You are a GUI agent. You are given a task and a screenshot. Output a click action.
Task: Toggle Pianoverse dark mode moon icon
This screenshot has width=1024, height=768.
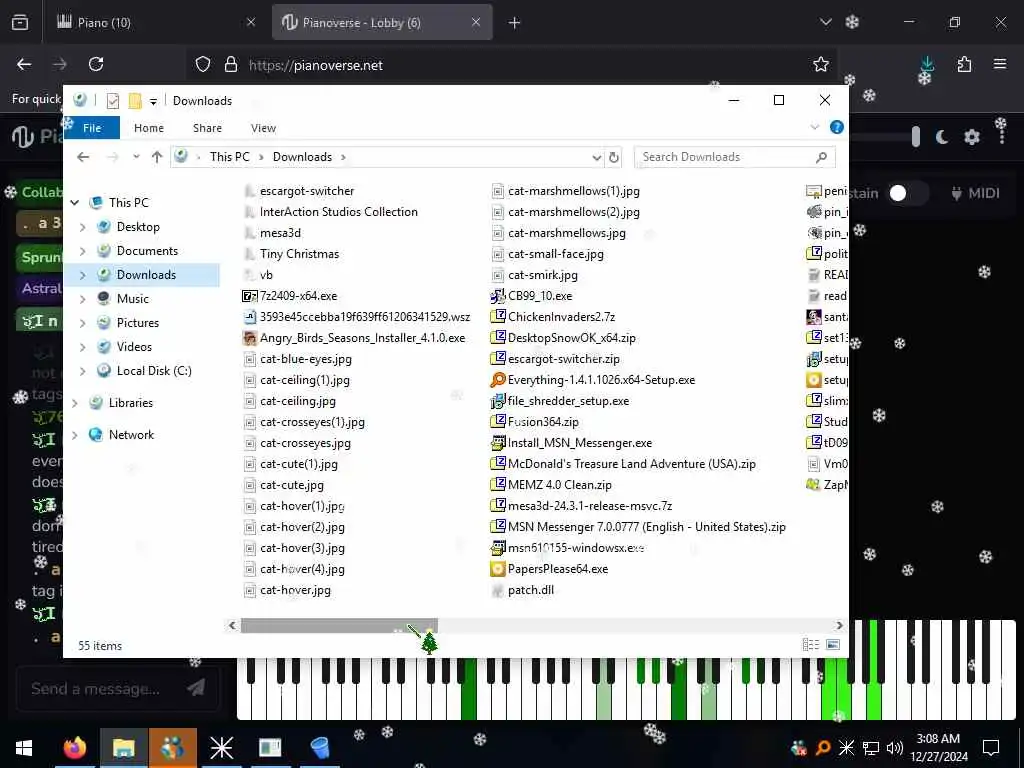(942, 137)
